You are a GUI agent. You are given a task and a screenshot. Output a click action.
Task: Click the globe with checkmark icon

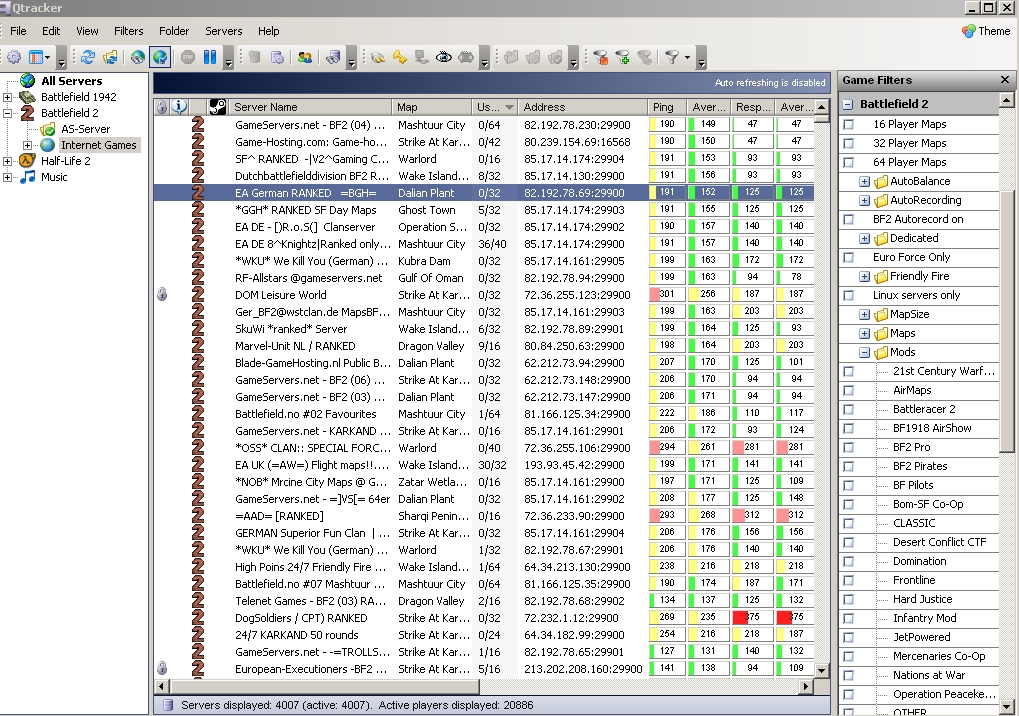tap(160, 57)
